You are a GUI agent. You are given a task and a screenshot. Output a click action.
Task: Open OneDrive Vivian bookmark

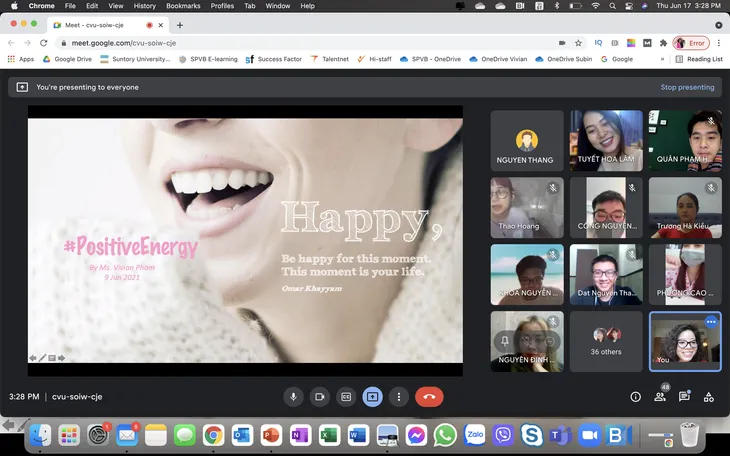coord(498,59)
